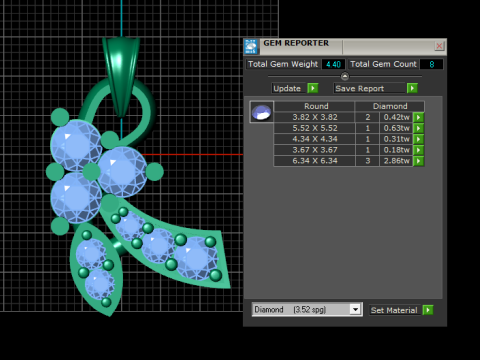Select the 5.52 X 5.52 size cell

pos(314,128)
